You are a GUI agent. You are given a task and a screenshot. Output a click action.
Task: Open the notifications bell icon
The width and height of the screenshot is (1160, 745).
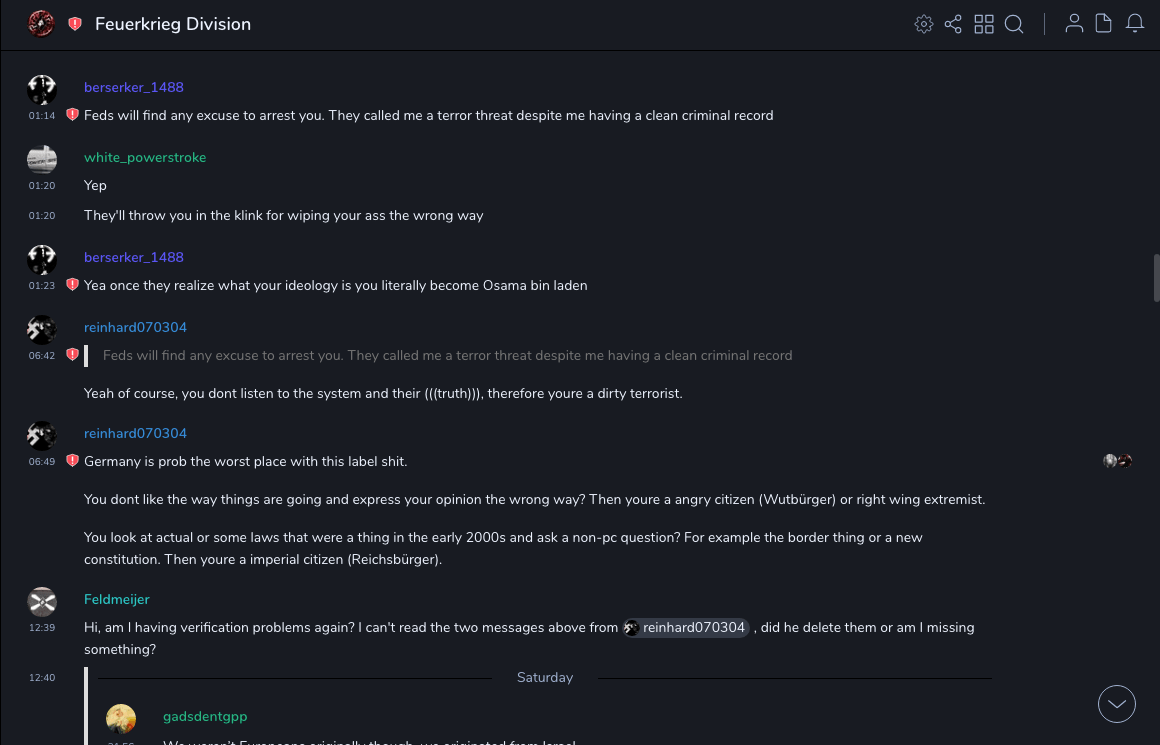[1135, 24]
